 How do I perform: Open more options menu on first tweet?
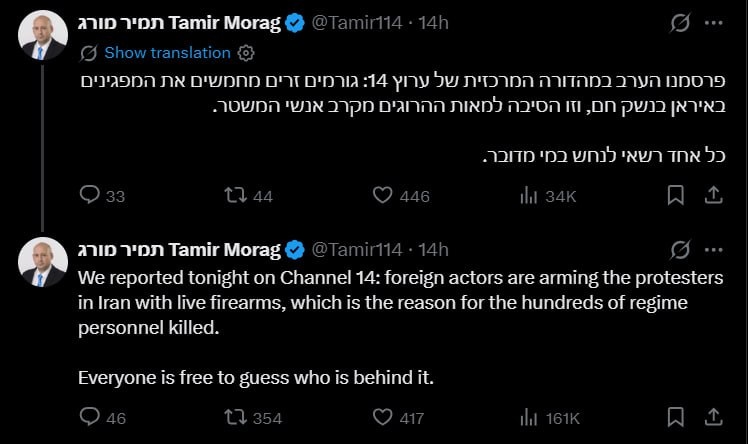[714, 23]
